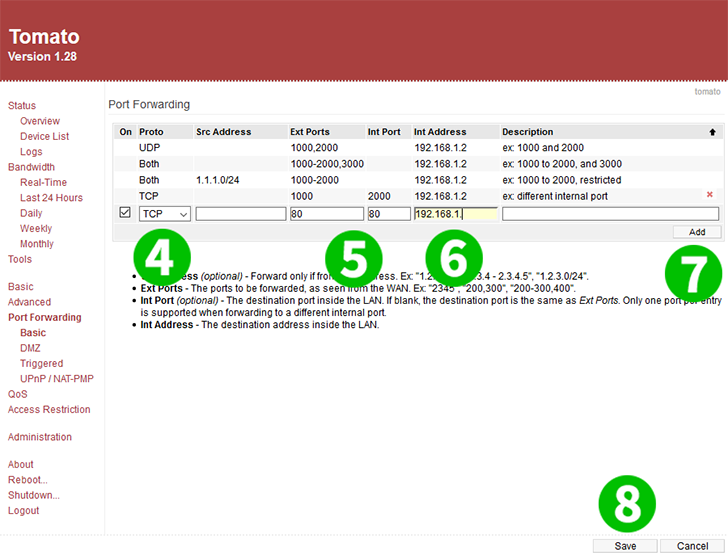Open the Basic settings section above Advanced
This screenshot has width=728, height=556.
20,287
